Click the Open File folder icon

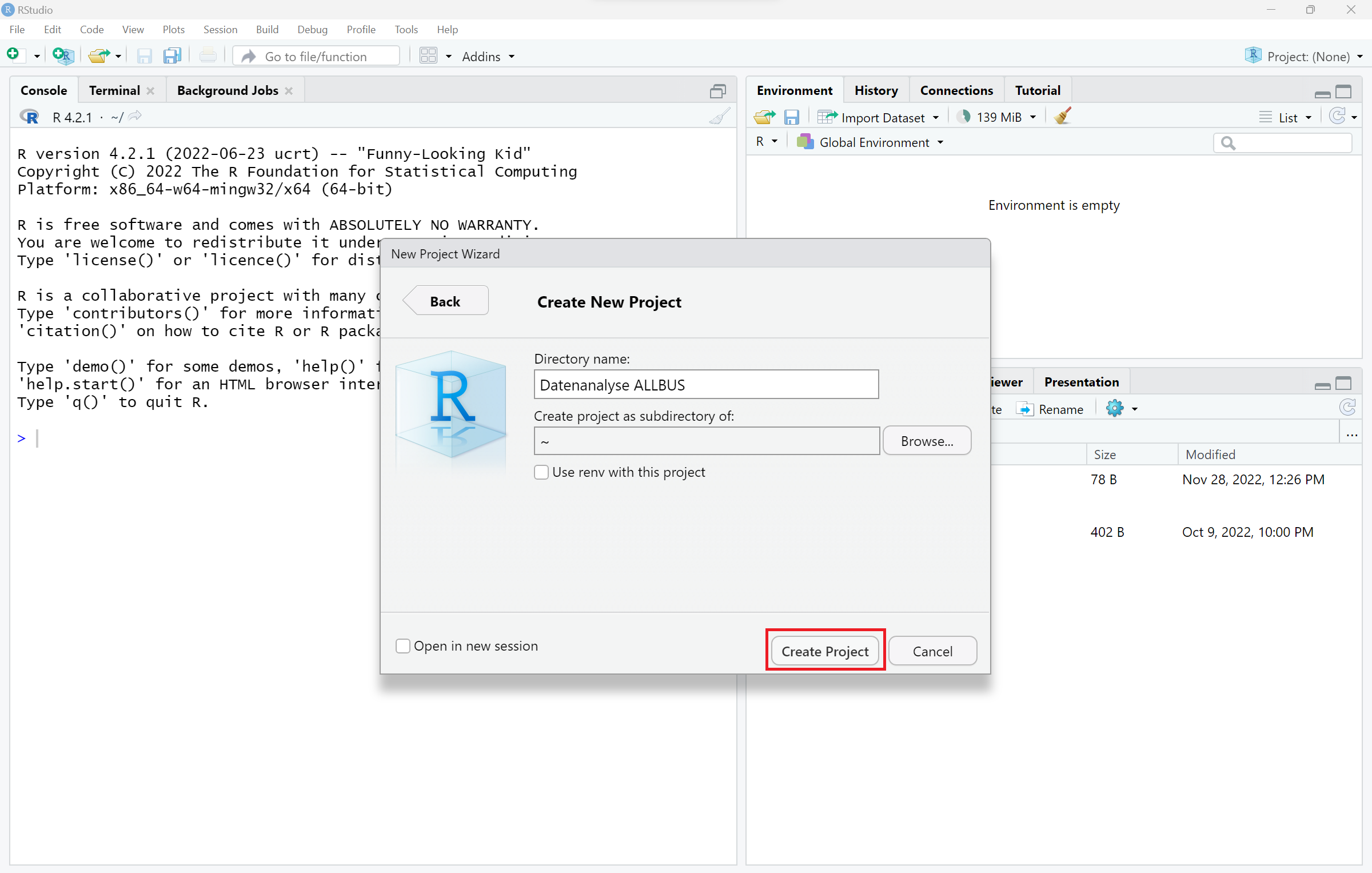[x=99, y=55]
